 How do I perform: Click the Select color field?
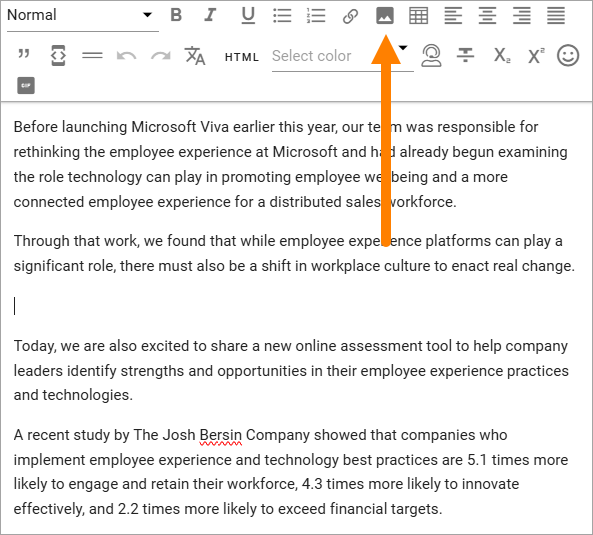[342, 56]
